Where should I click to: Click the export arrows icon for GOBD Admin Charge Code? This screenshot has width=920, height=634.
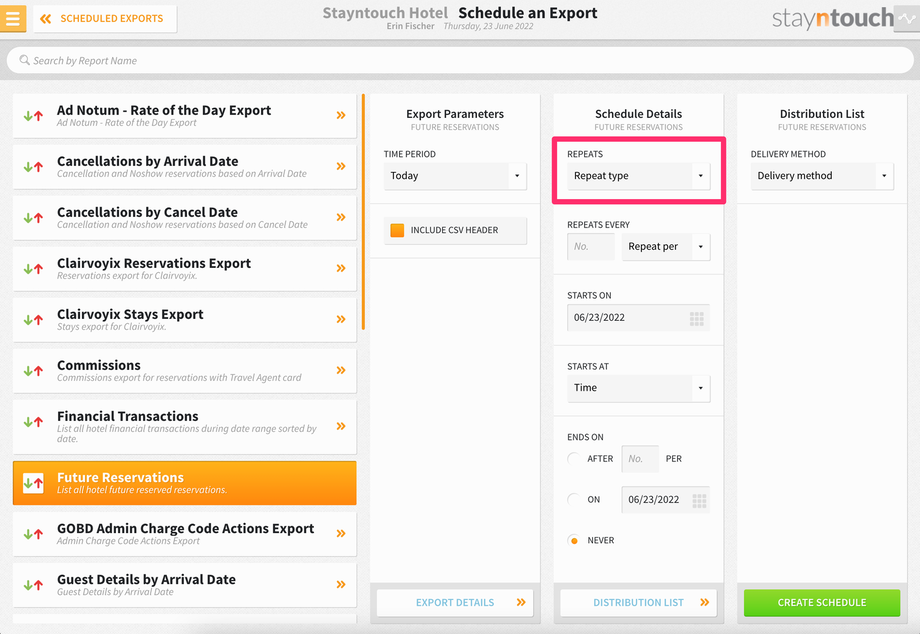(x=33, y=534)
